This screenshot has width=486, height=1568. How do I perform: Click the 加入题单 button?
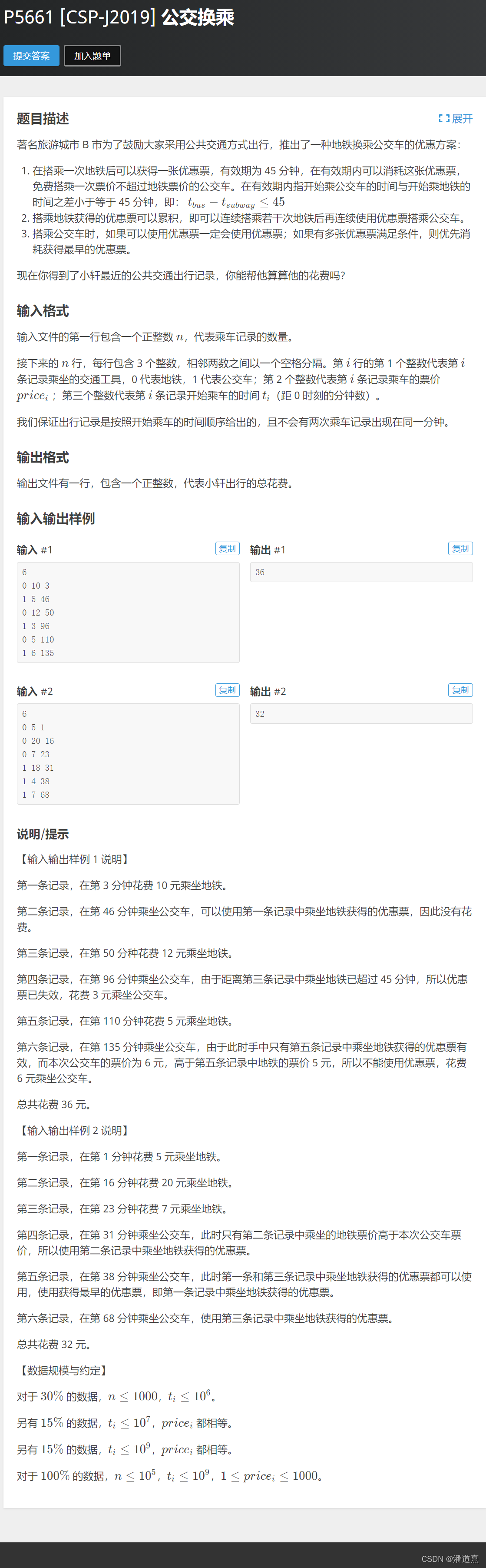tap(93, 55)
